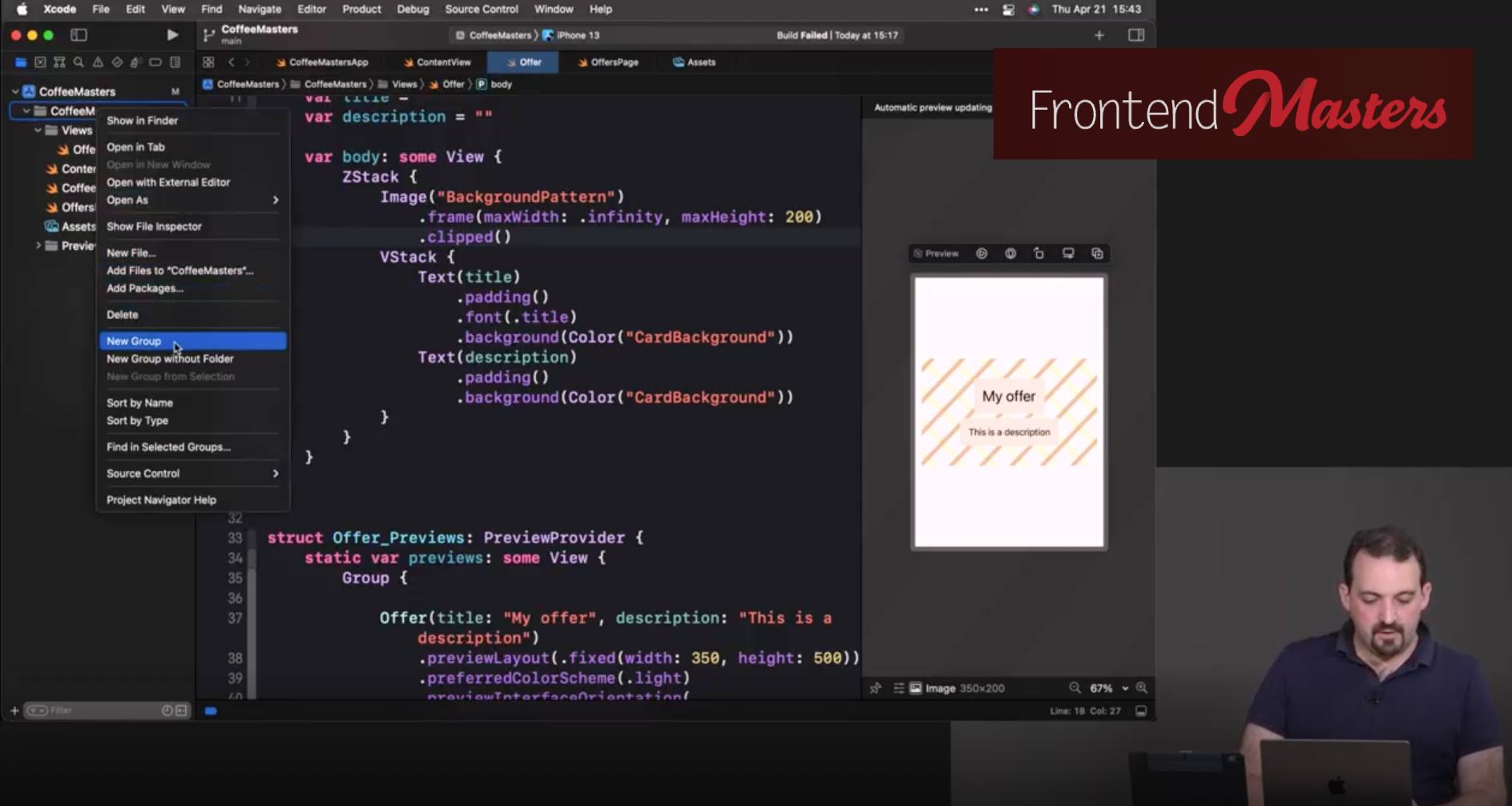Open the Issue navigator warning icon
The height and width of the screenshot is (806, 1512).
pyautogui.click(x=98, y=62)
